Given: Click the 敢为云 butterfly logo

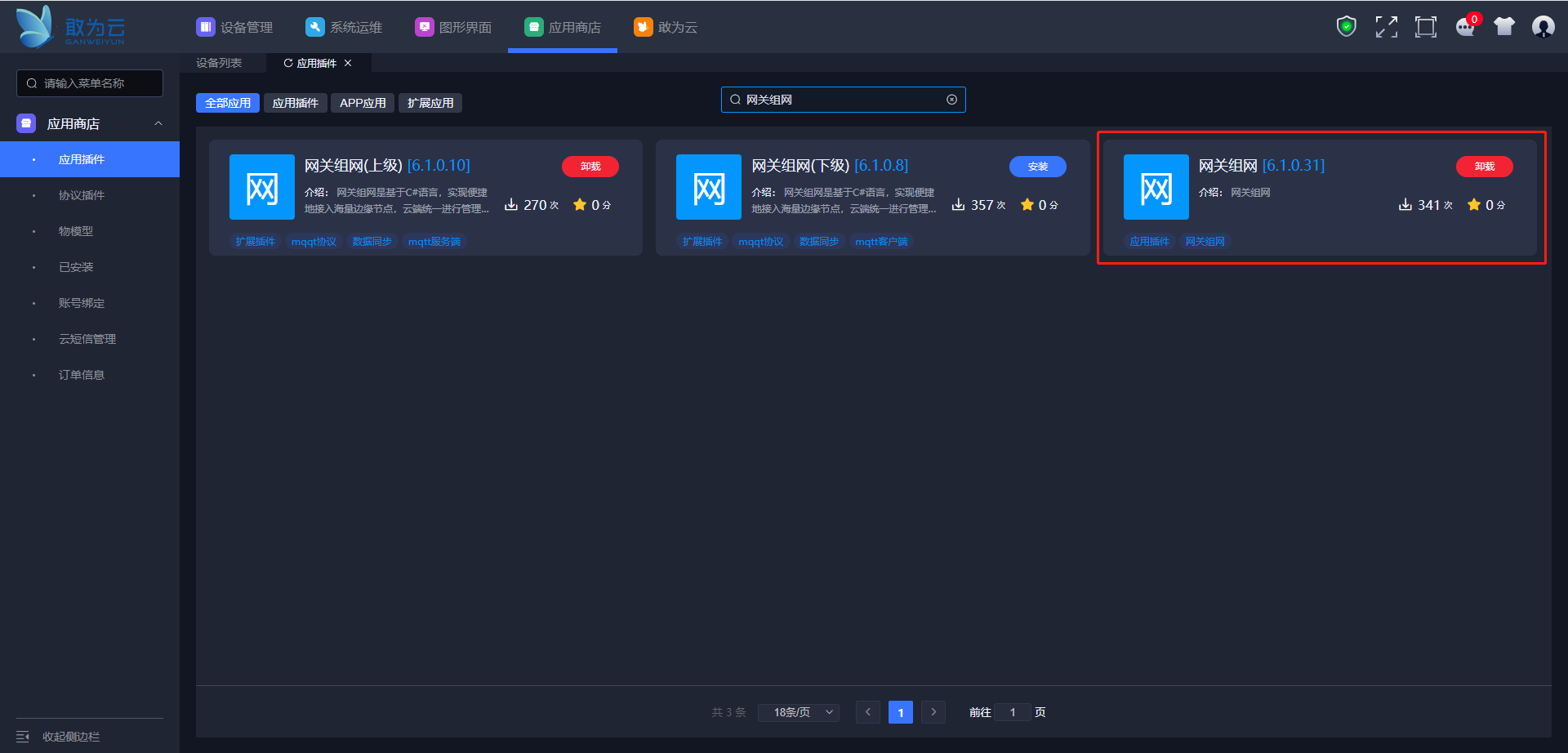Looking at the screenshot, I should tap(70, 27).
